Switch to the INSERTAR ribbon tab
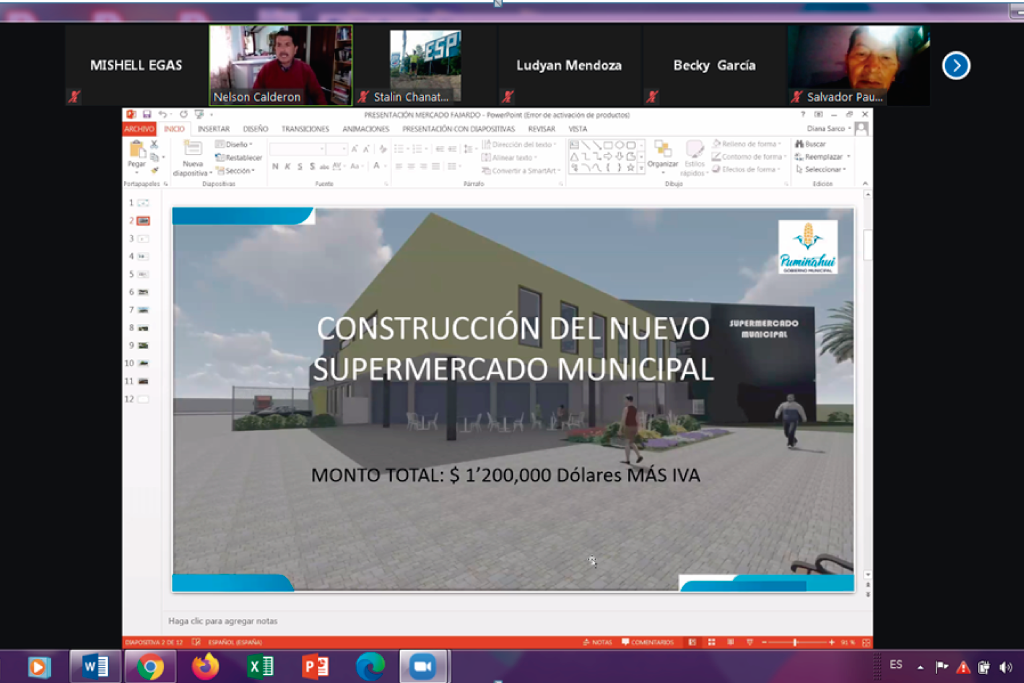The width and height of the screenshot is (1024, 683). coord(213,129)
